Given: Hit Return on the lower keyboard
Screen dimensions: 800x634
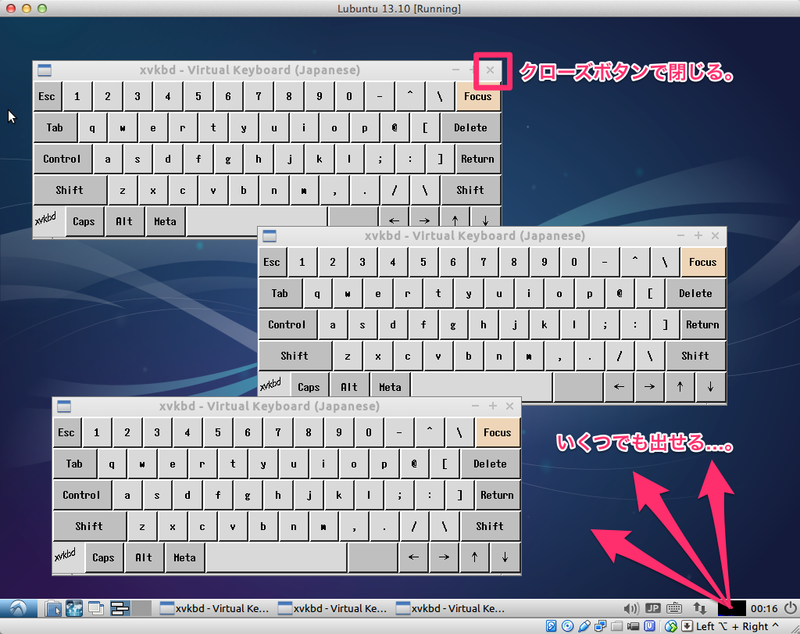Looking at the screenshot, I should [497, 495].
